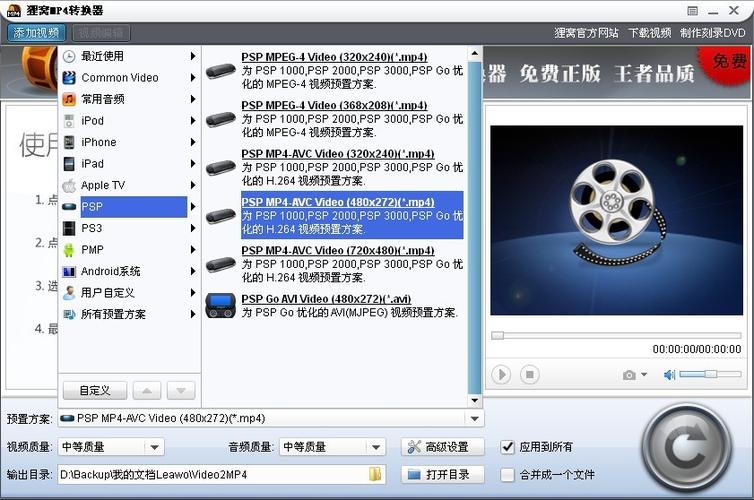The width and height of the screenshot is (754, 500).
Task: Open the 下载视频 link
Action: [x=650, y=33]
